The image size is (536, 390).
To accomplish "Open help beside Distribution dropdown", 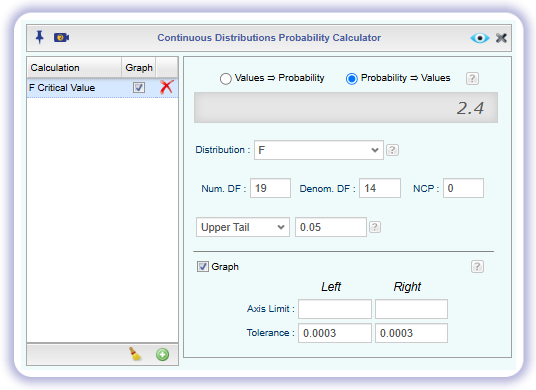I will (x=392, y=150).
